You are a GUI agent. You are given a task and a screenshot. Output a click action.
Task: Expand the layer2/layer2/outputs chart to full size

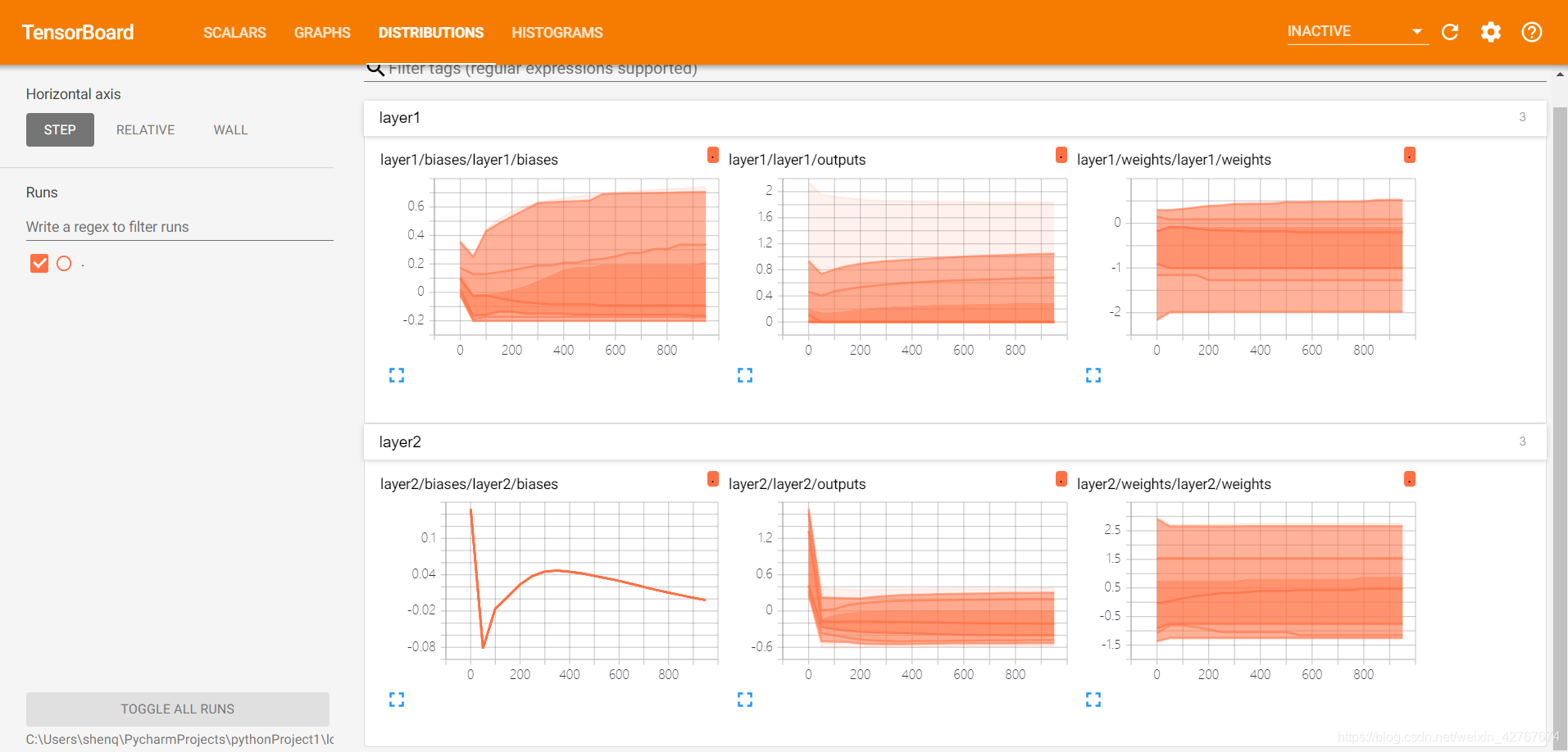click(745, 700)
